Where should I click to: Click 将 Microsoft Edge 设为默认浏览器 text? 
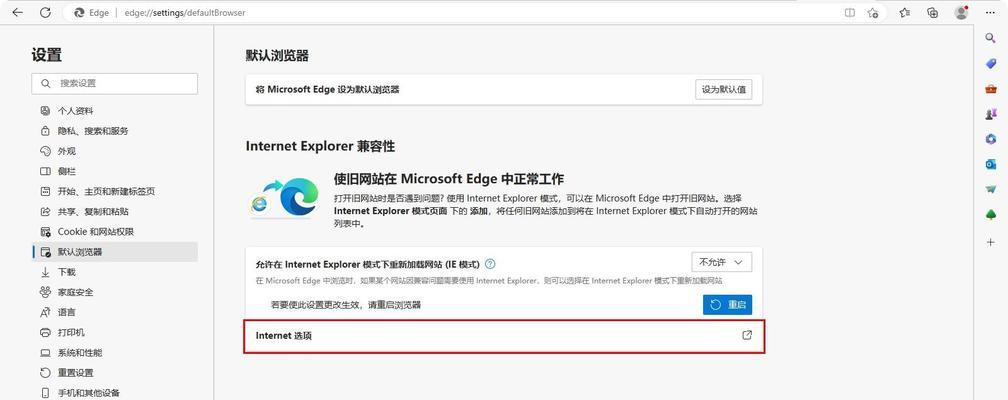click(x=327, y=89)
